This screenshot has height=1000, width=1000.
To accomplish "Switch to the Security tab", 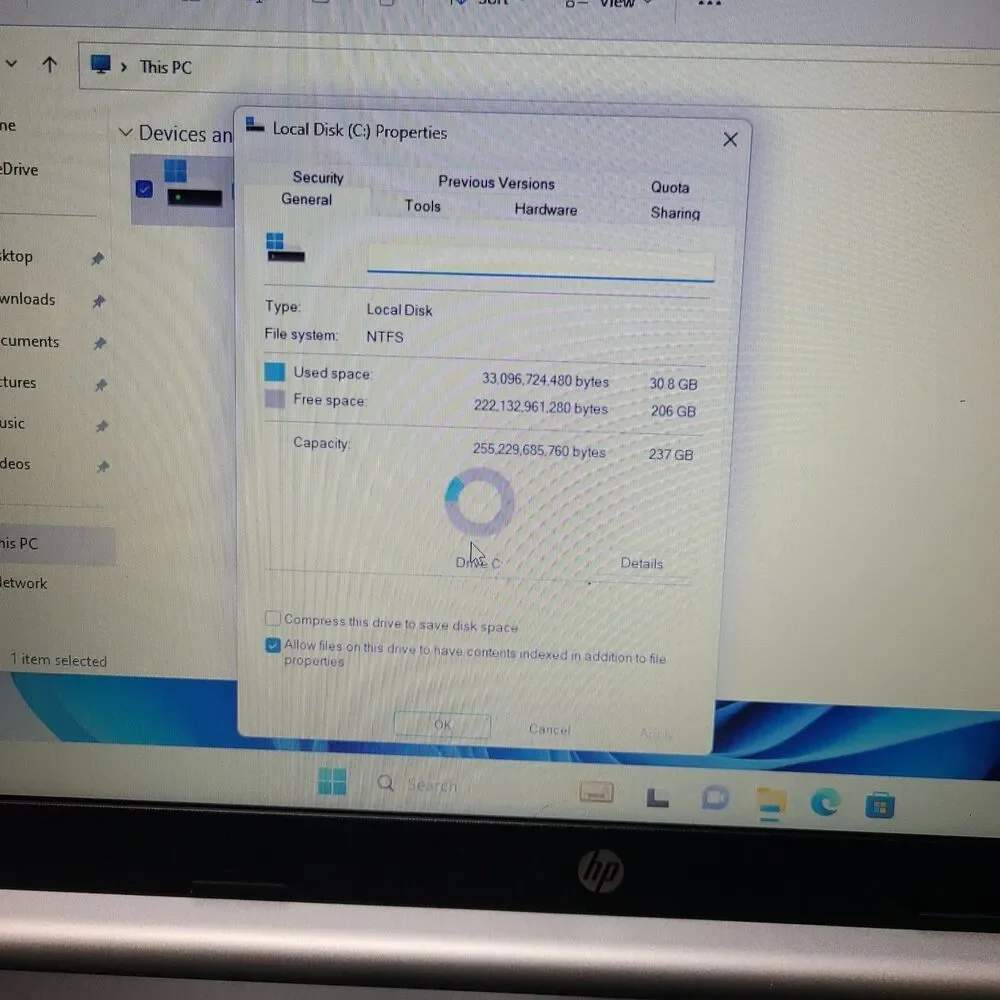I will point(318,177).
